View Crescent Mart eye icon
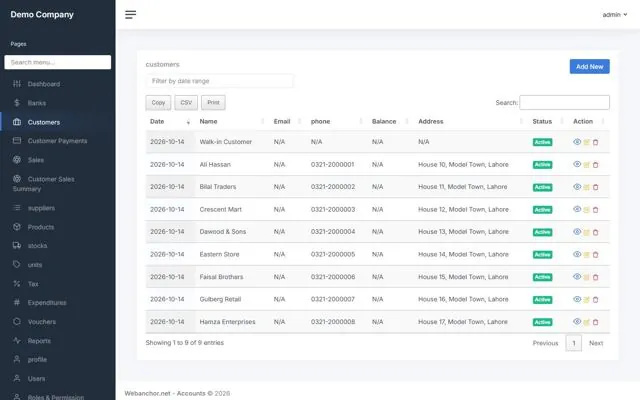This screenshot has width=640, height=400. (577, 209)
